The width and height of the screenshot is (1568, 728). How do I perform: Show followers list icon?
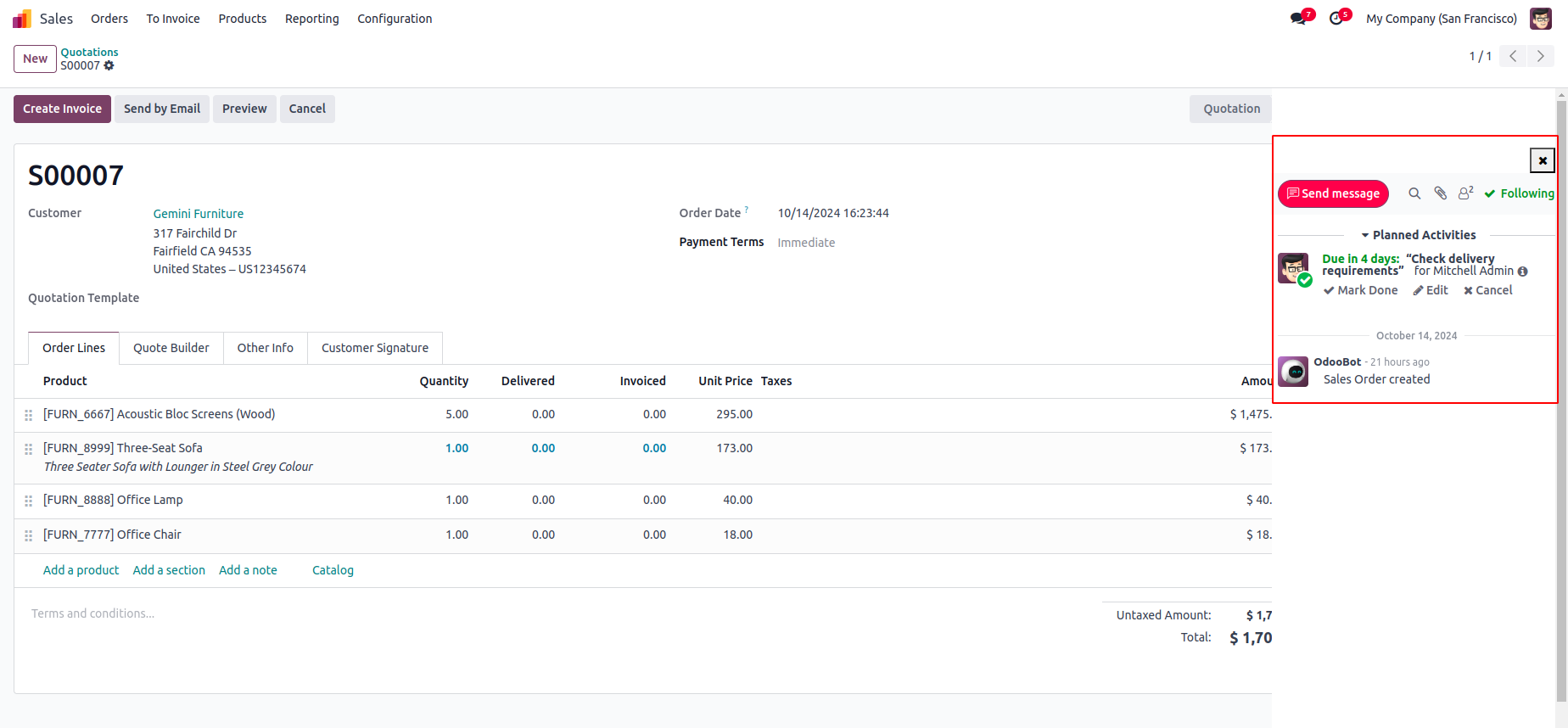pos(1465,193)
